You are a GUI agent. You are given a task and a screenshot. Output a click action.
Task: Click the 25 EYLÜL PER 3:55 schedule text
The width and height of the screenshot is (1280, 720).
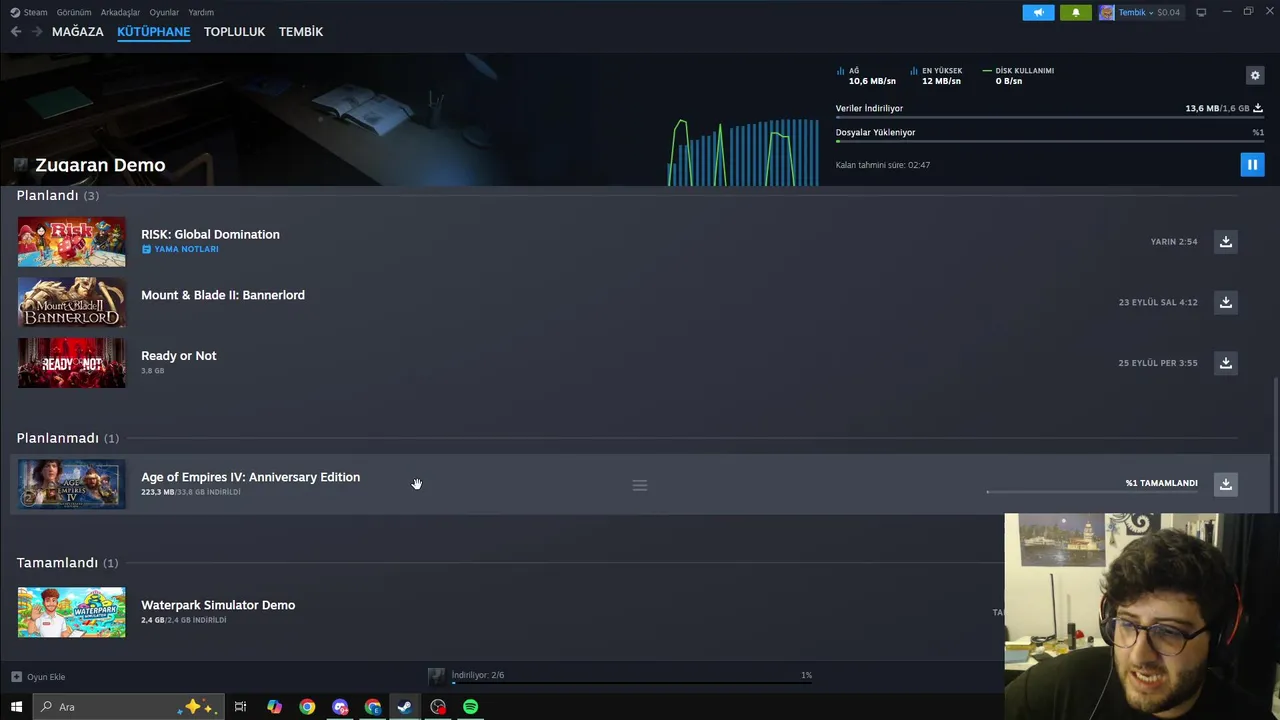pos(1158,363)
